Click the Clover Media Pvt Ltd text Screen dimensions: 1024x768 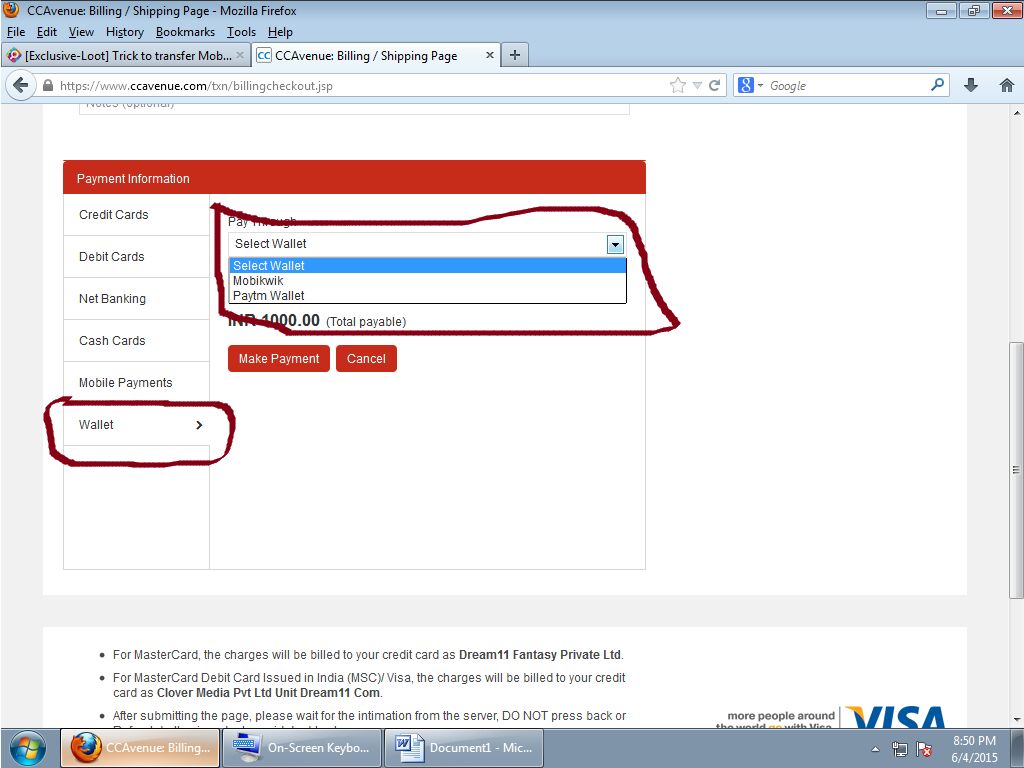[268, 693]
